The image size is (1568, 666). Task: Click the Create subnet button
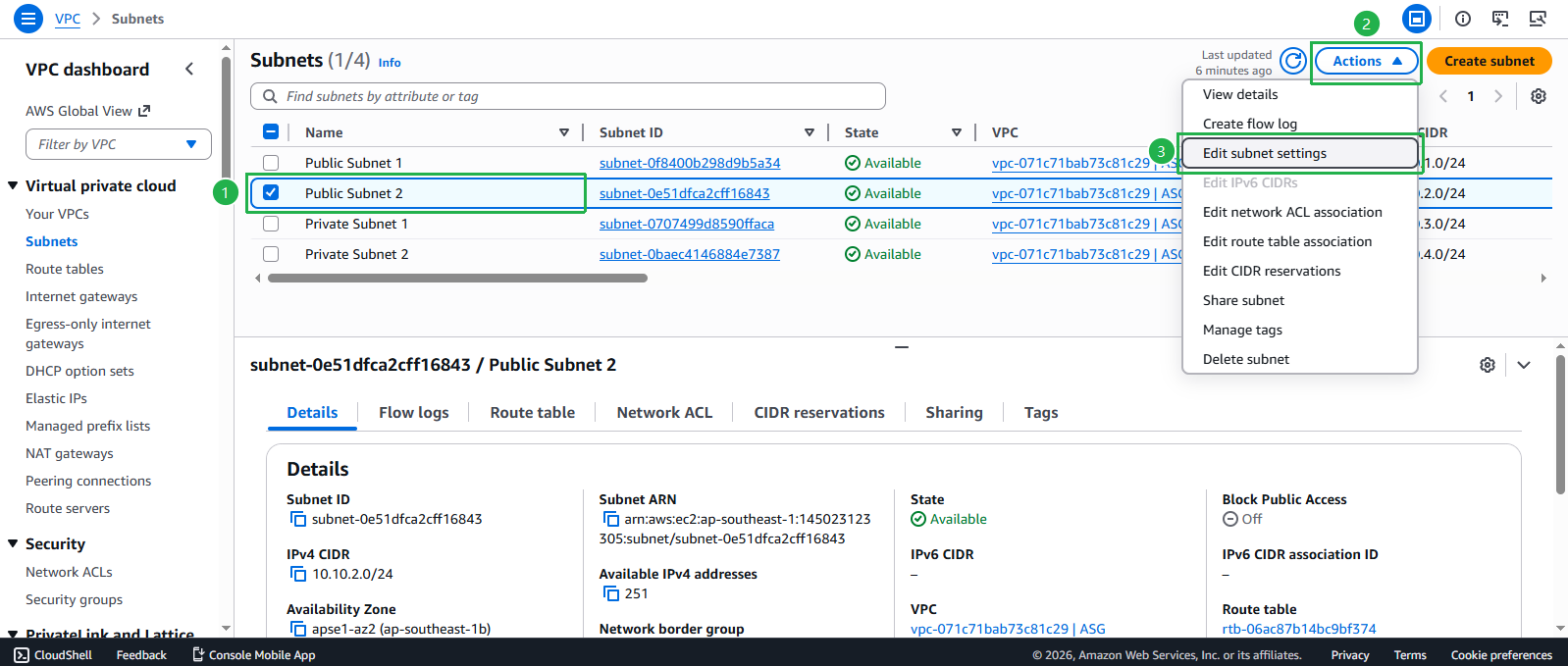point(1489,61)
